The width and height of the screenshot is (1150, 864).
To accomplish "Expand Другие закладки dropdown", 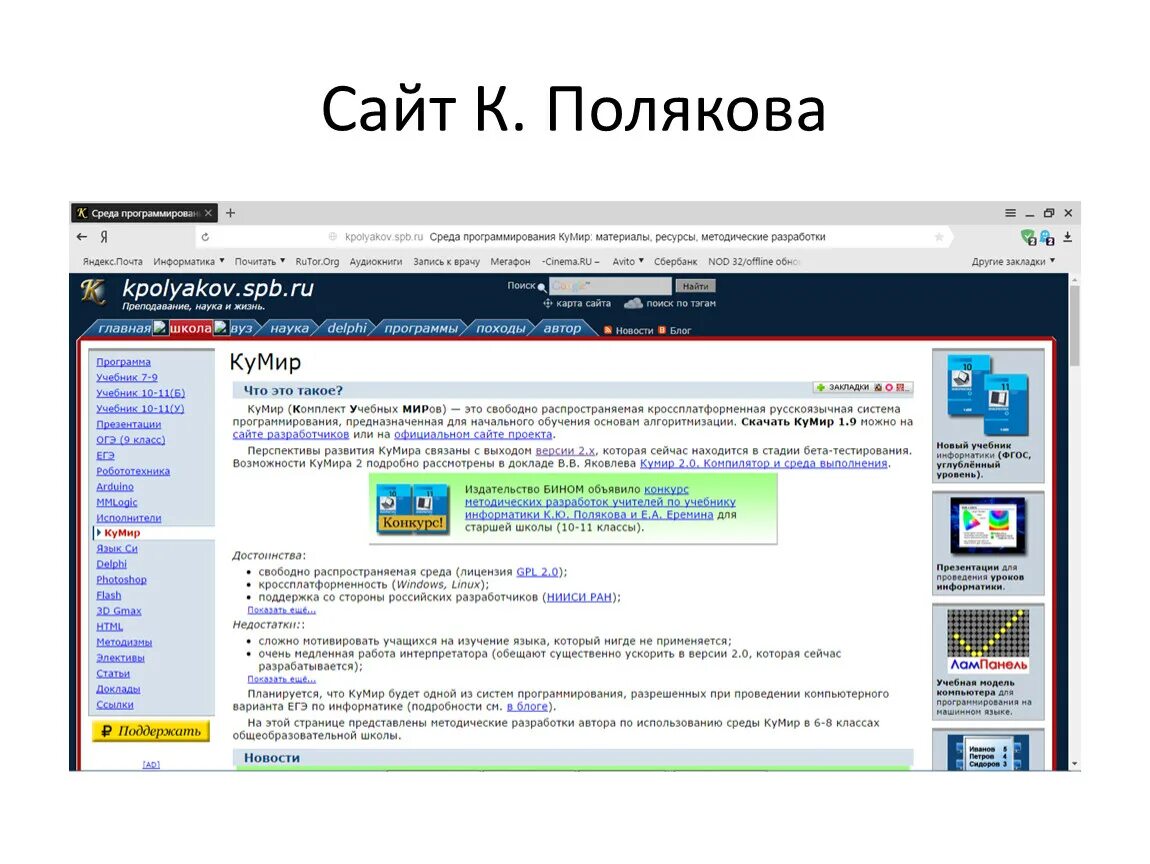I will (x=1013, y=261).
